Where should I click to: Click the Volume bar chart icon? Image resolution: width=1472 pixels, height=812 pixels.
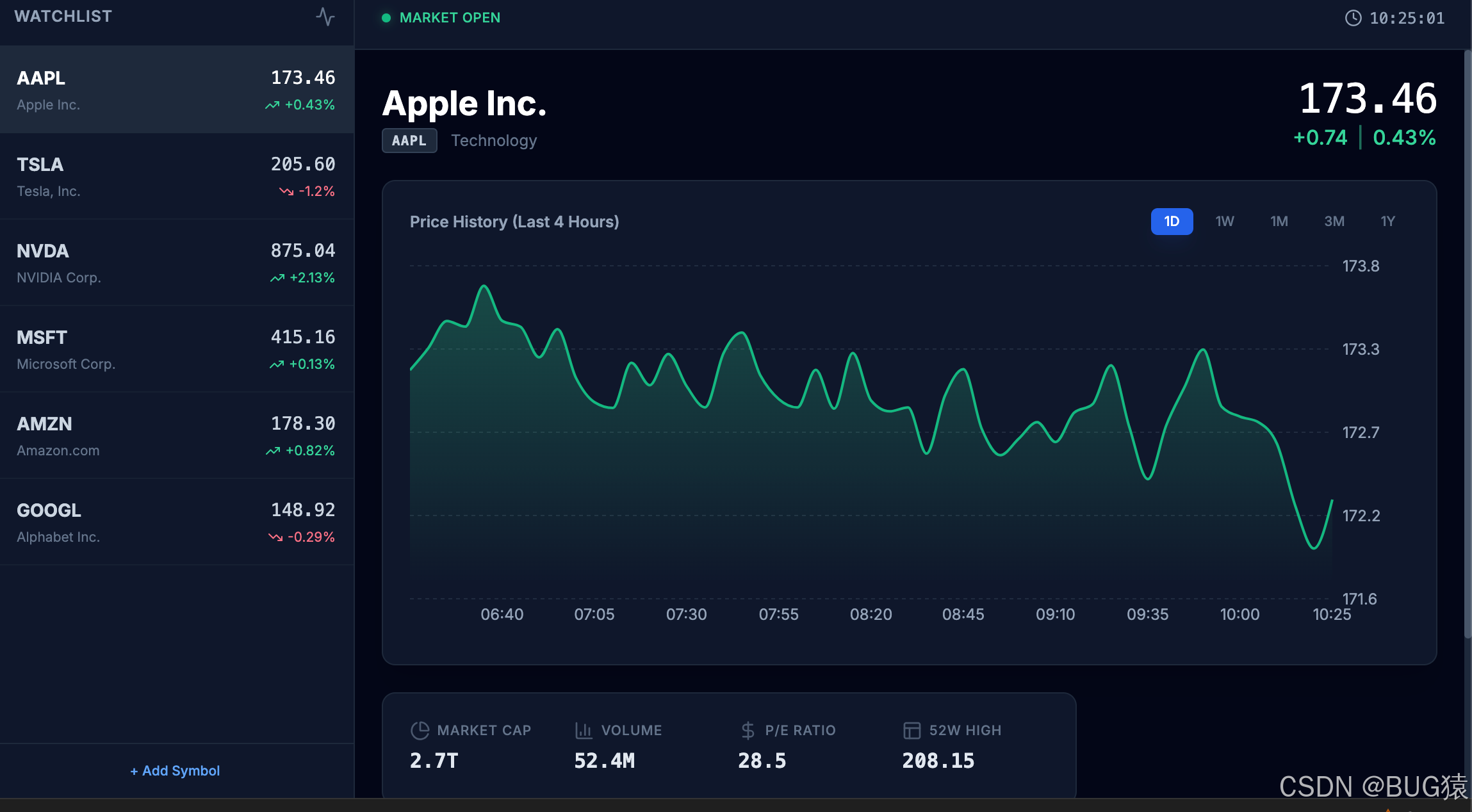pyautogui.click(x=584, y=730)
